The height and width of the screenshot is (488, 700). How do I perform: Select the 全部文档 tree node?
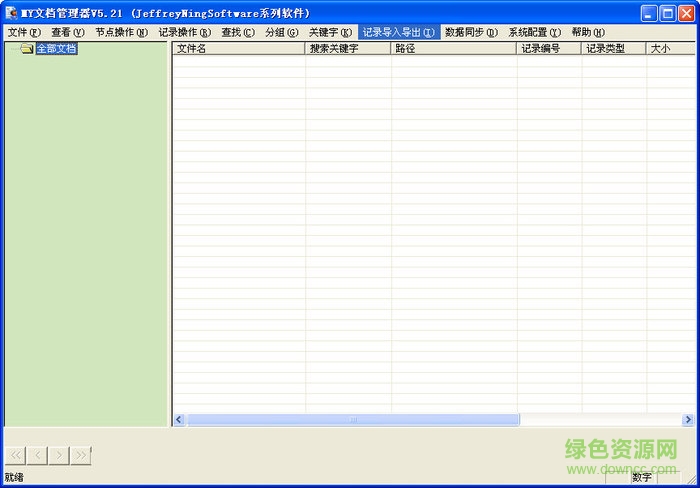point(57,49)
